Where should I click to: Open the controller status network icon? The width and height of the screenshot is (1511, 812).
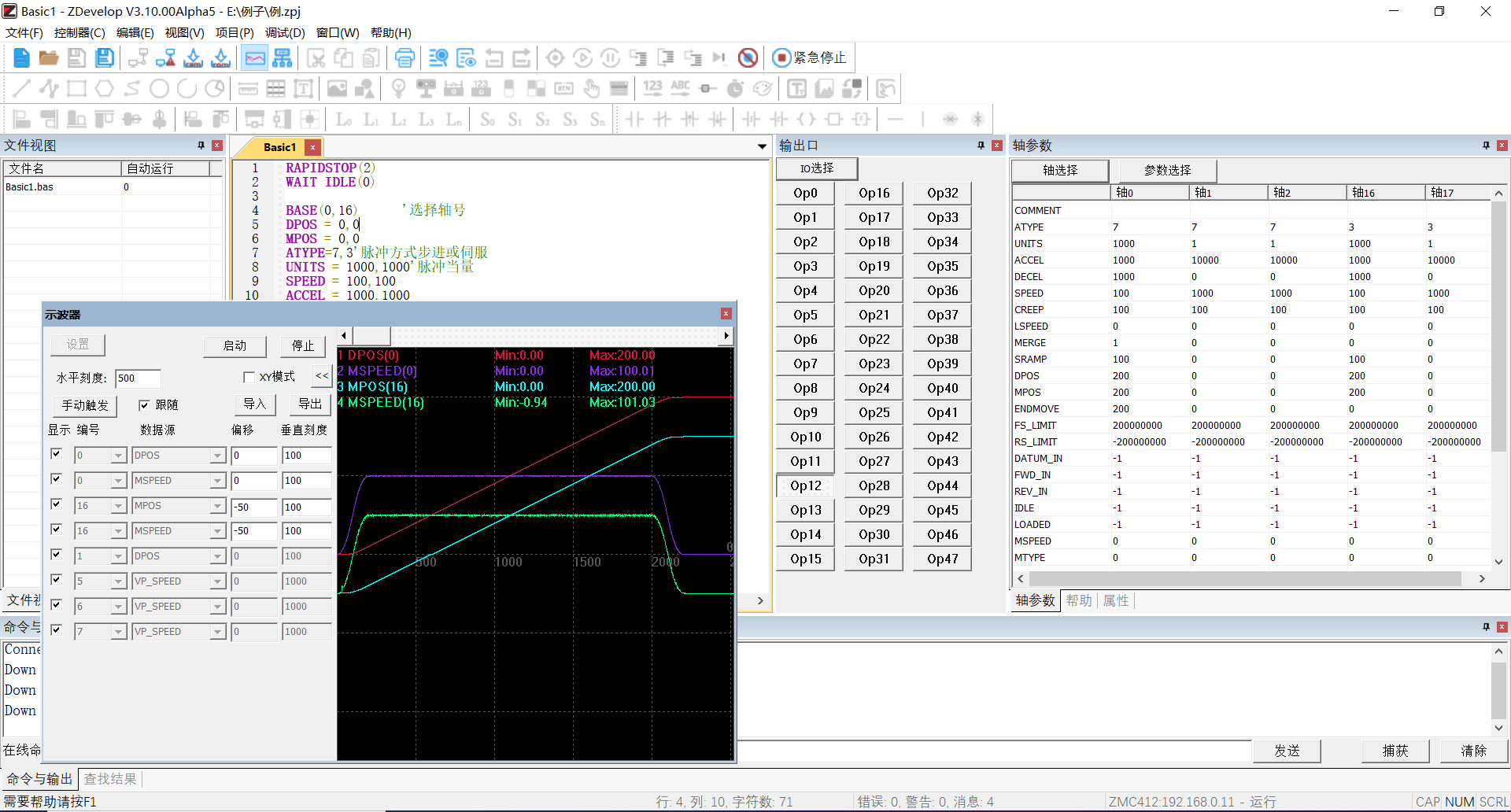point(282,57)
